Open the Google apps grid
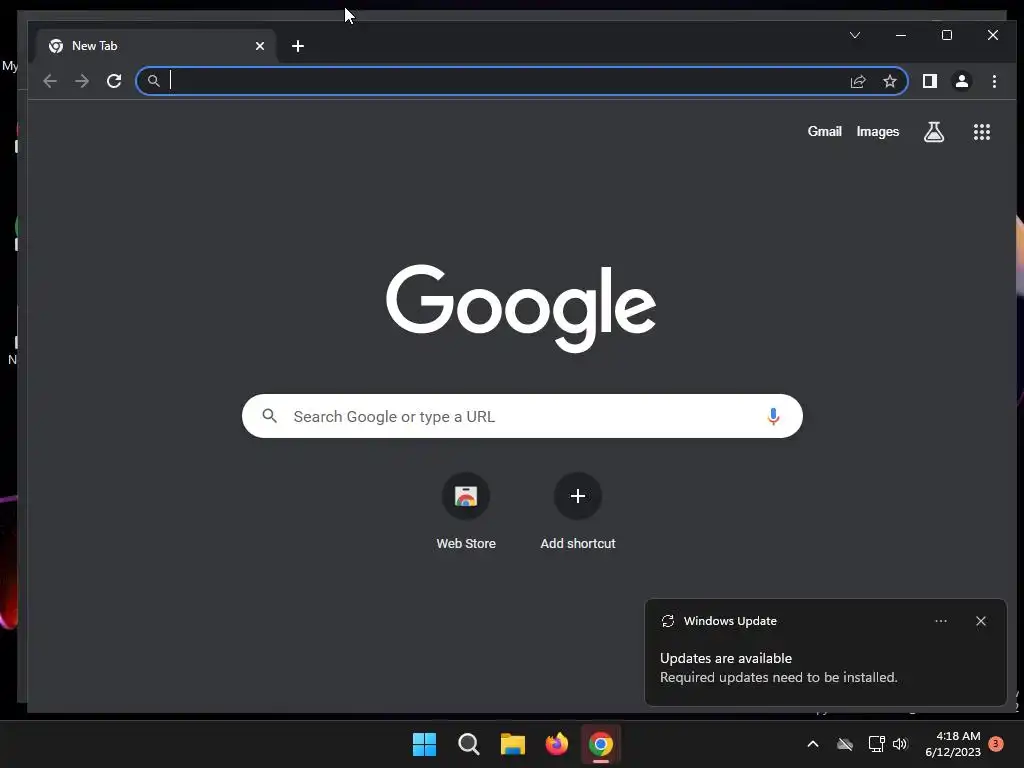The width and height of the screenshot is (1024, 768). [x=982, y=132]
